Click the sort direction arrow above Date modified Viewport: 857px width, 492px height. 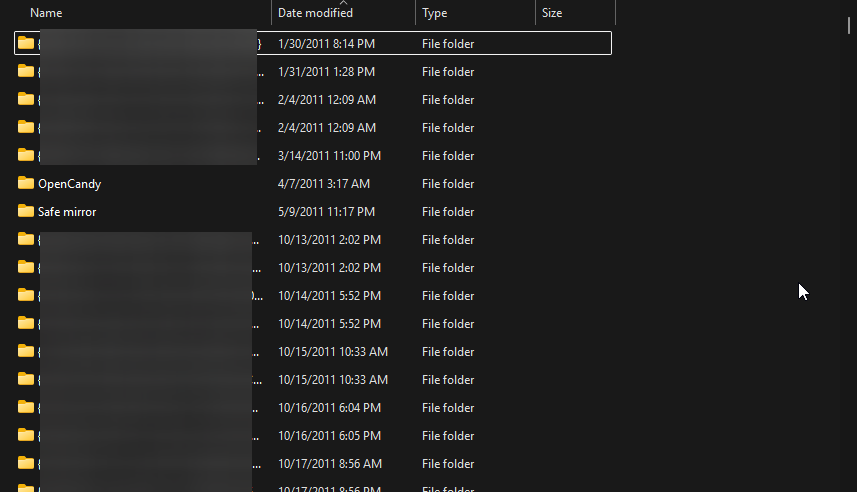[x=343, y=3]
